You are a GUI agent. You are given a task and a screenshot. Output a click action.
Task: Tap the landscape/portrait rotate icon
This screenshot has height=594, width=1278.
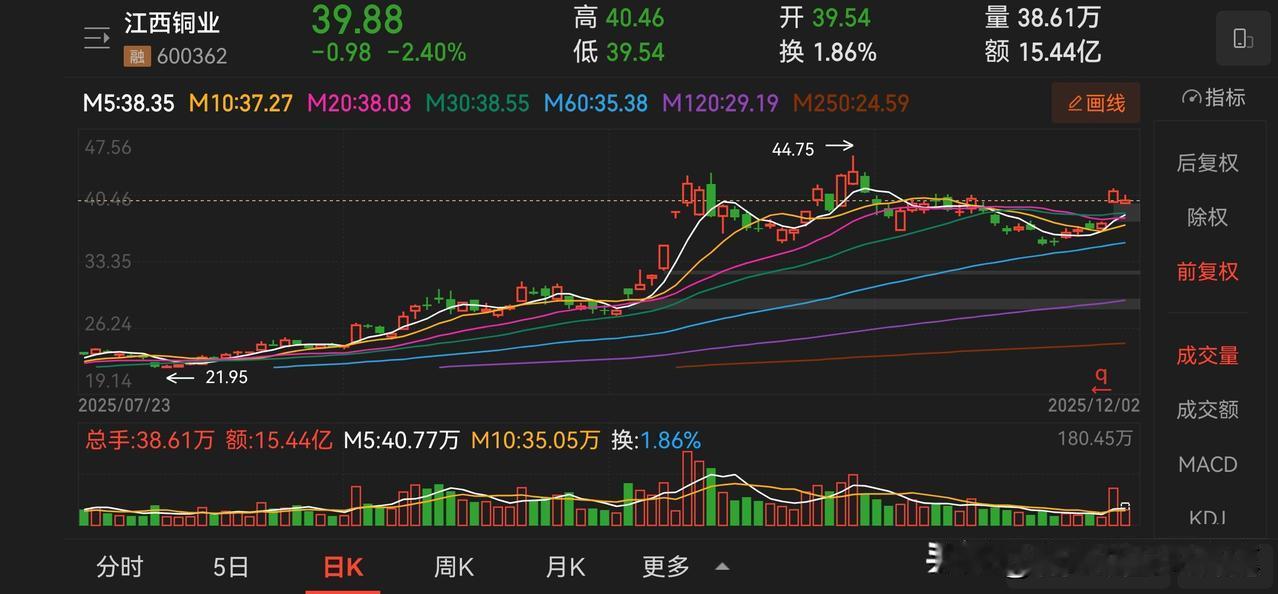[x=1243, y=39]
